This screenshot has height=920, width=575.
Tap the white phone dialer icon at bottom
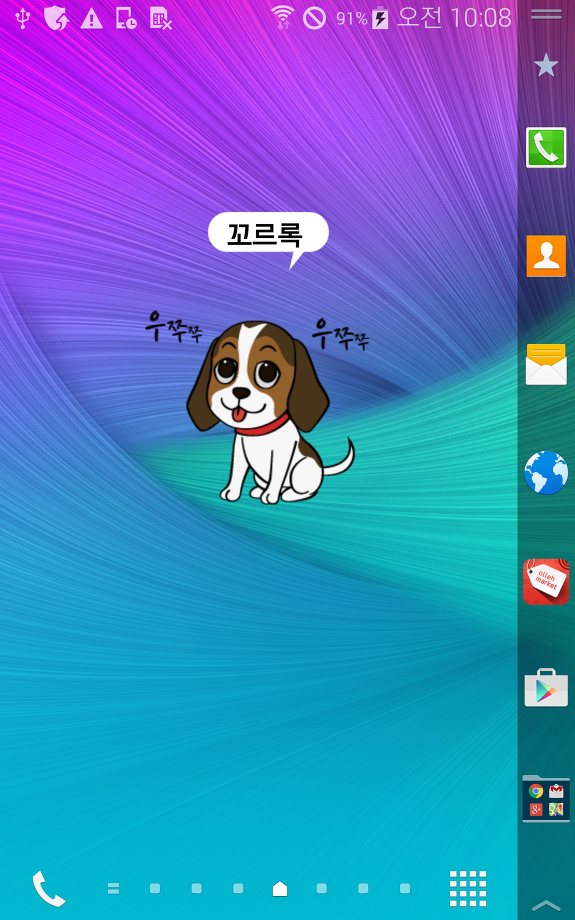49,889
